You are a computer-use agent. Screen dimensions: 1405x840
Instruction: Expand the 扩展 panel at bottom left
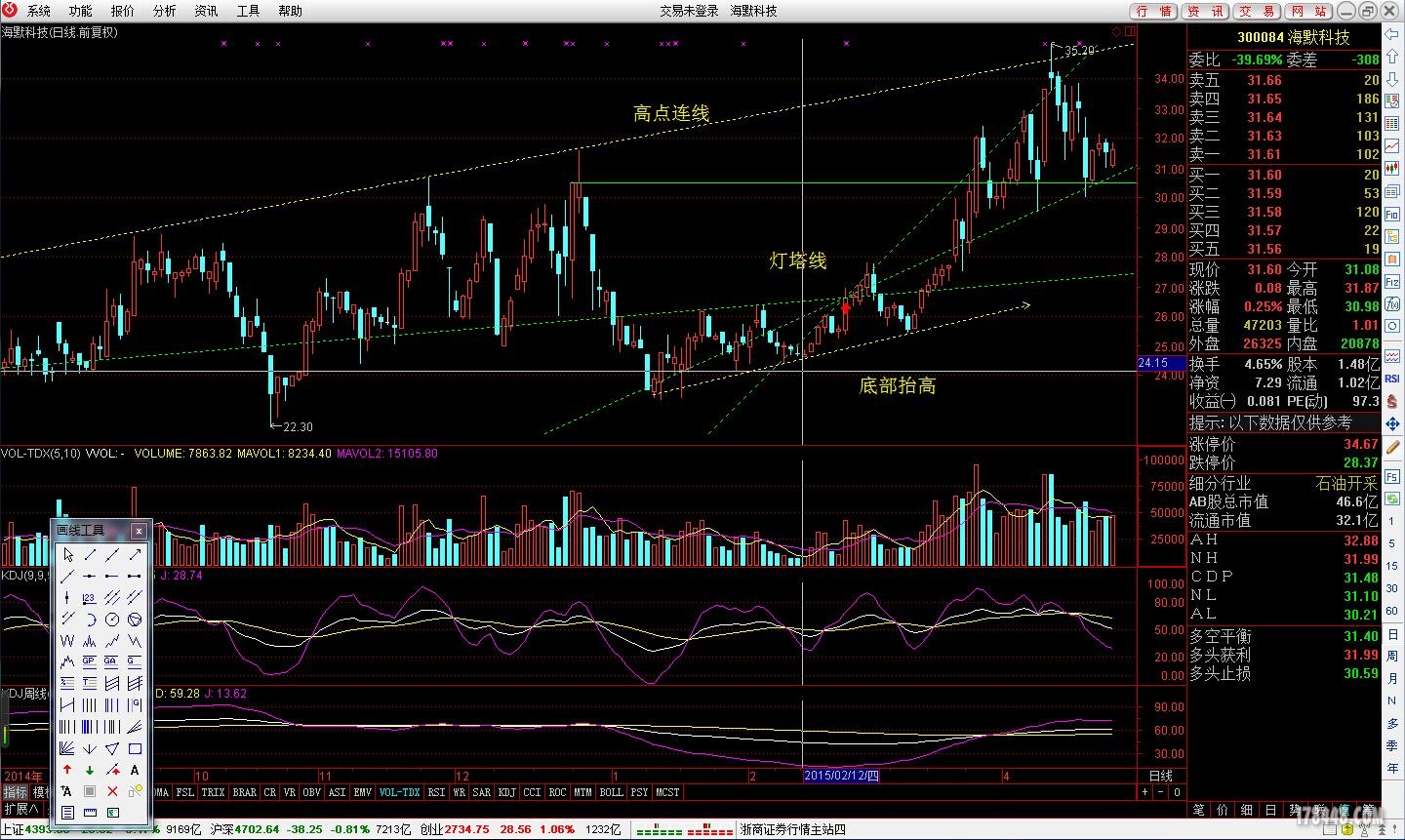pos(22,809)
